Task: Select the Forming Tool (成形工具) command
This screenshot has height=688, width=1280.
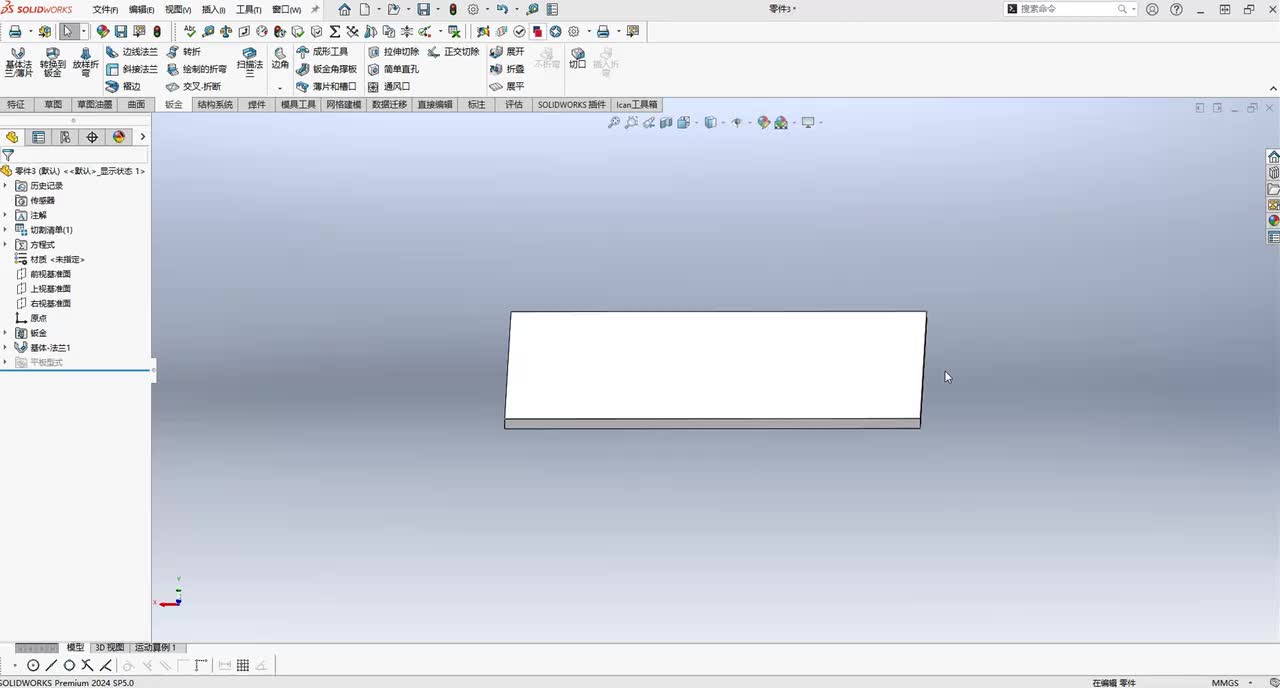Action: pyautogui.click(x=322, y=52)
